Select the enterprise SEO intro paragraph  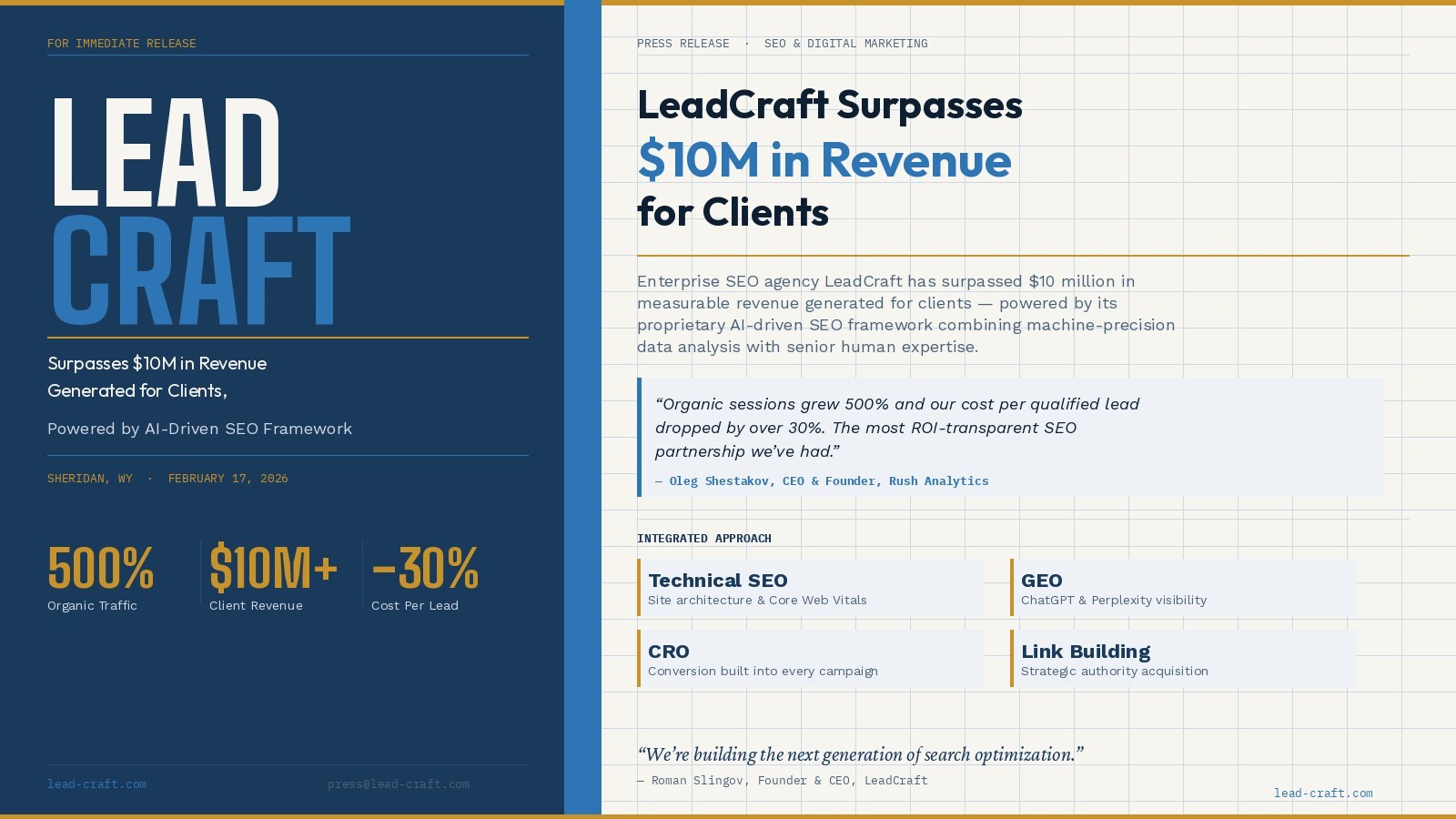905,314
